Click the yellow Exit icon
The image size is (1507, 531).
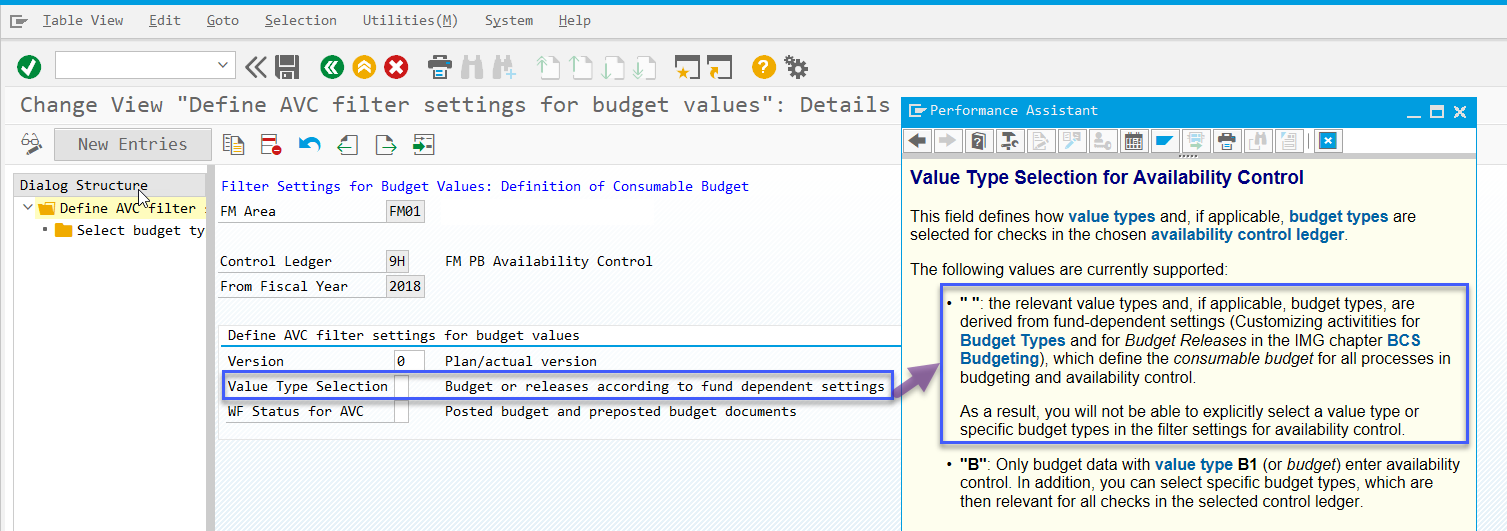(364, 67)
